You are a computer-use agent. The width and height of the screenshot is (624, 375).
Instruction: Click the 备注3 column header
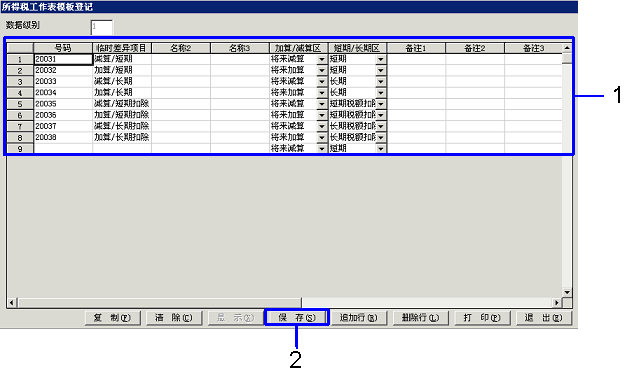pyautogui.click(x=533, y=48)
